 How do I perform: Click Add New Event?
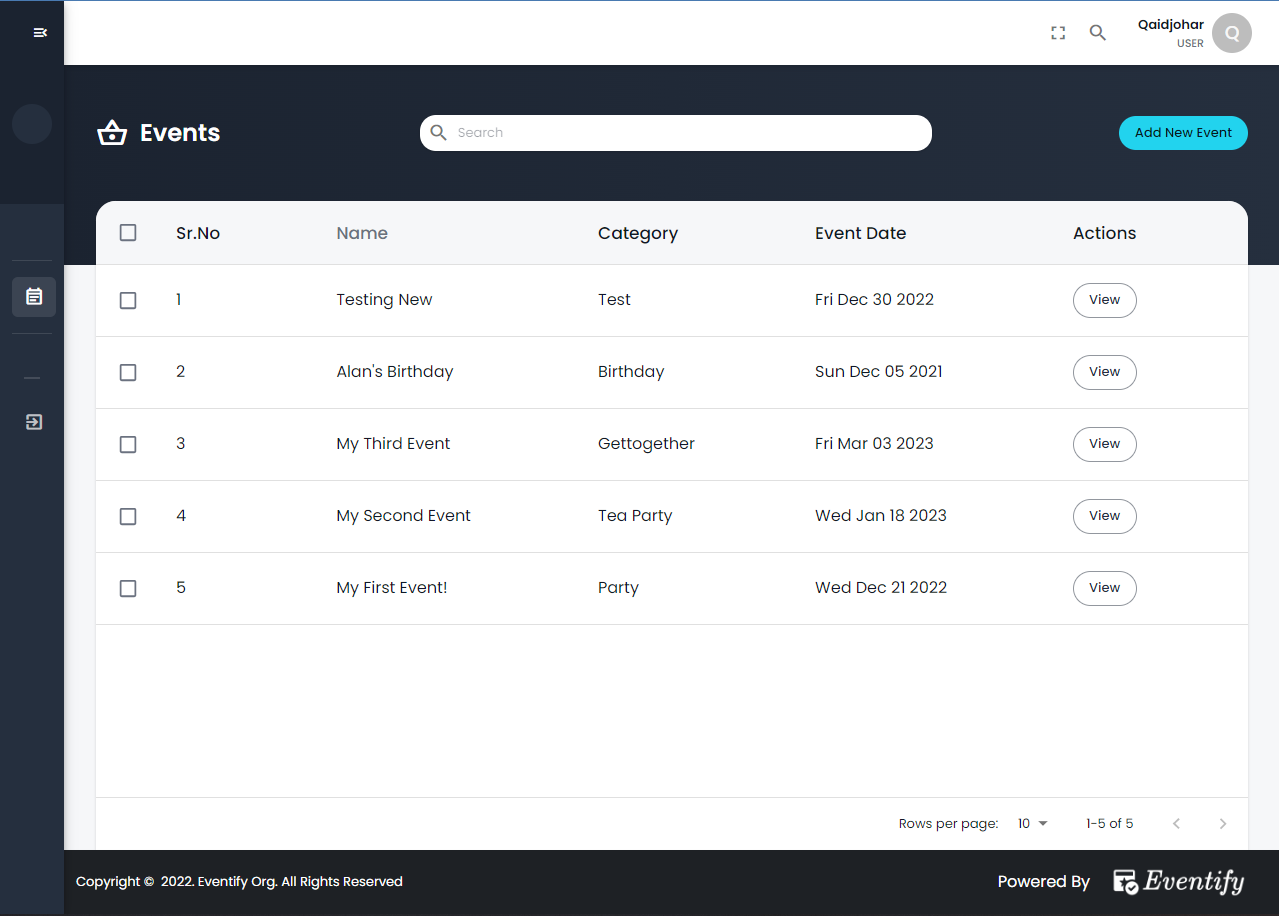1183,132
